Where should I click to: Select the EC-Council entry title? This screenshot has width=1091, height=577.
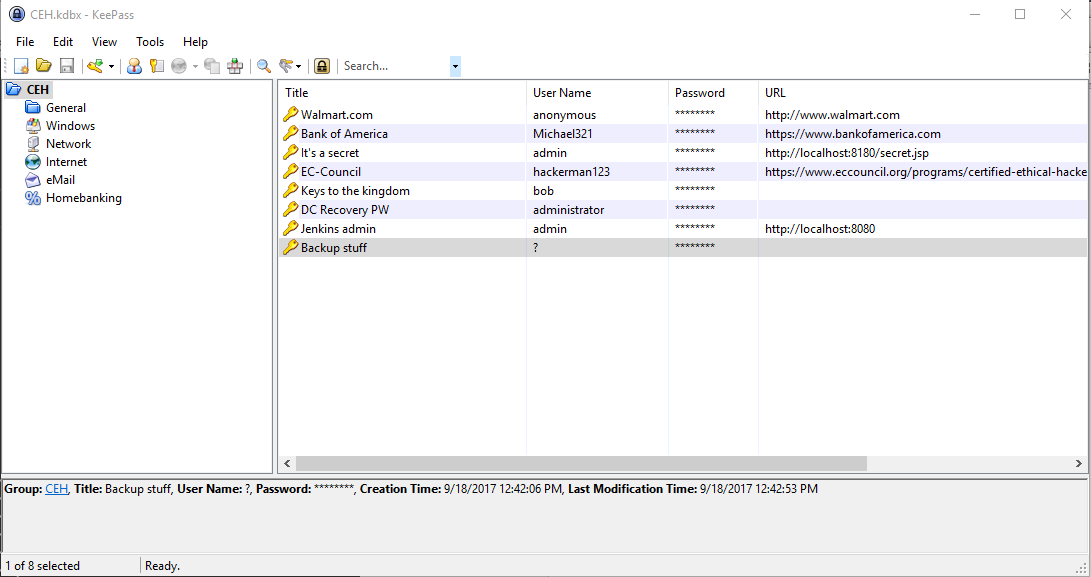pos(331,172)
